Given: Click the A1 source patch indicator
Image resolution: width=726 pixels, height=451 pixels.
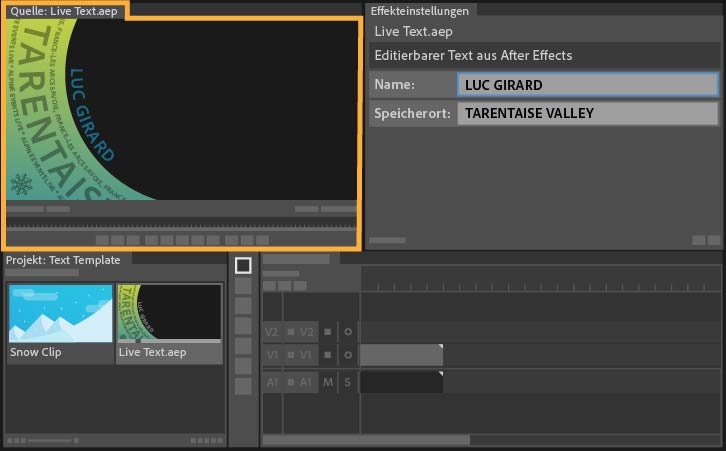Looking at the screenshot, I should click(272, 382).
